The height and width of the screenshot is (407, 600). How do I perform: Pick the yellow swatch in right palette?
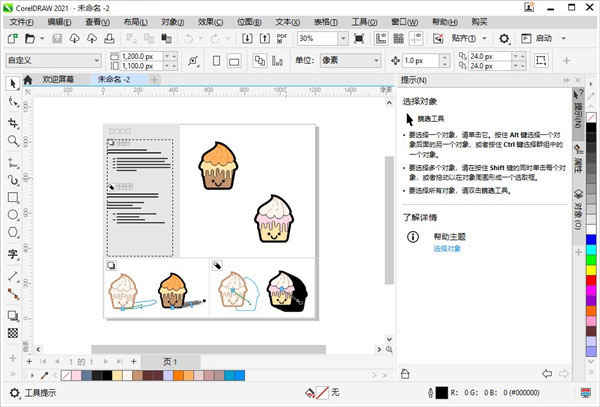[591, 270]
